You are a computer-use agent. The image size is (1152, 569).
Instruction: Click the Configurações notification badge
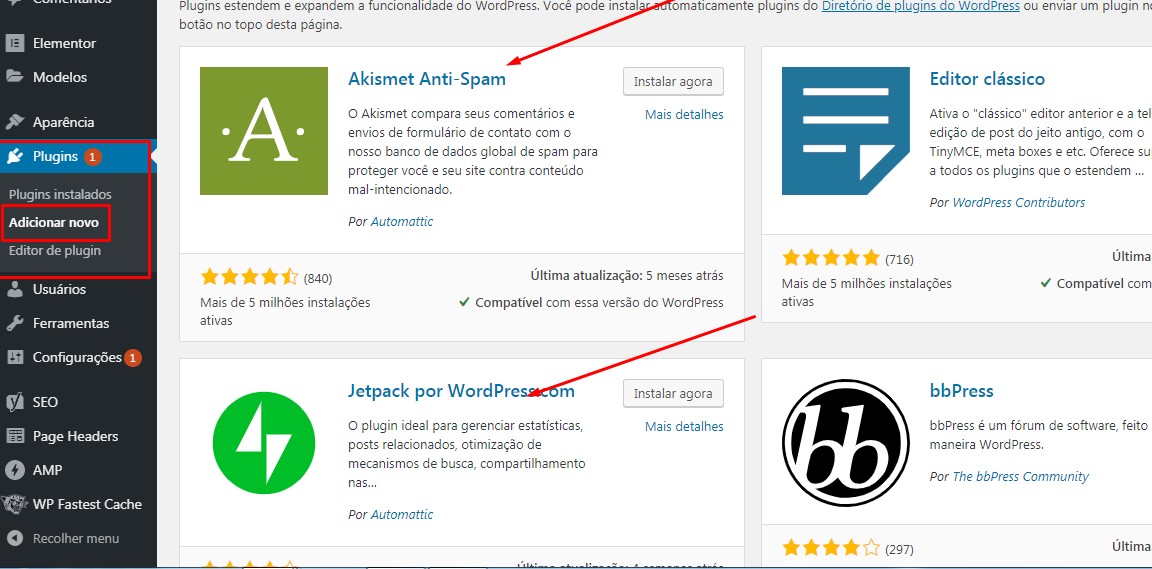pyautogui.click(x=132, y=358)
